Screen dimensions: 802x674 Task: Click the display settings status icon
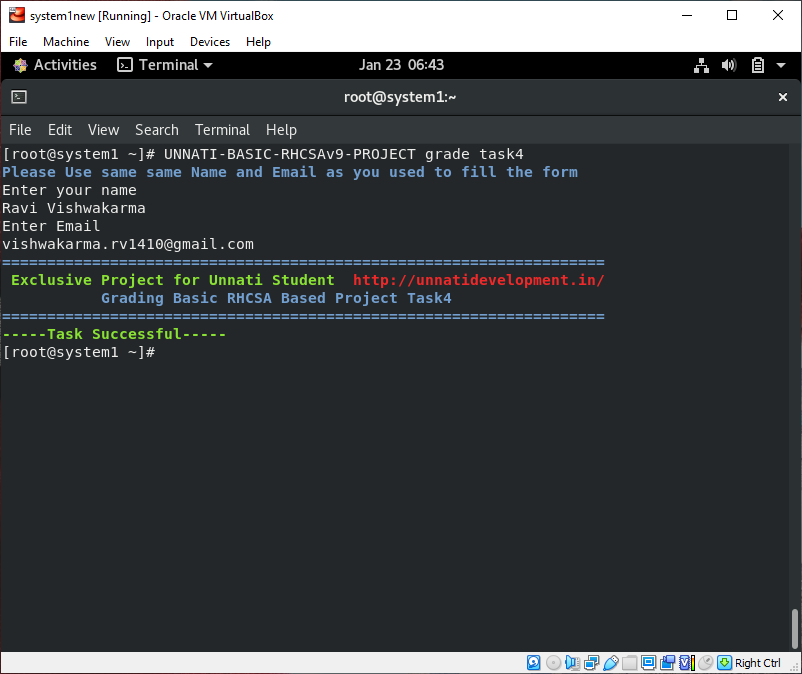tap(649, 663)
